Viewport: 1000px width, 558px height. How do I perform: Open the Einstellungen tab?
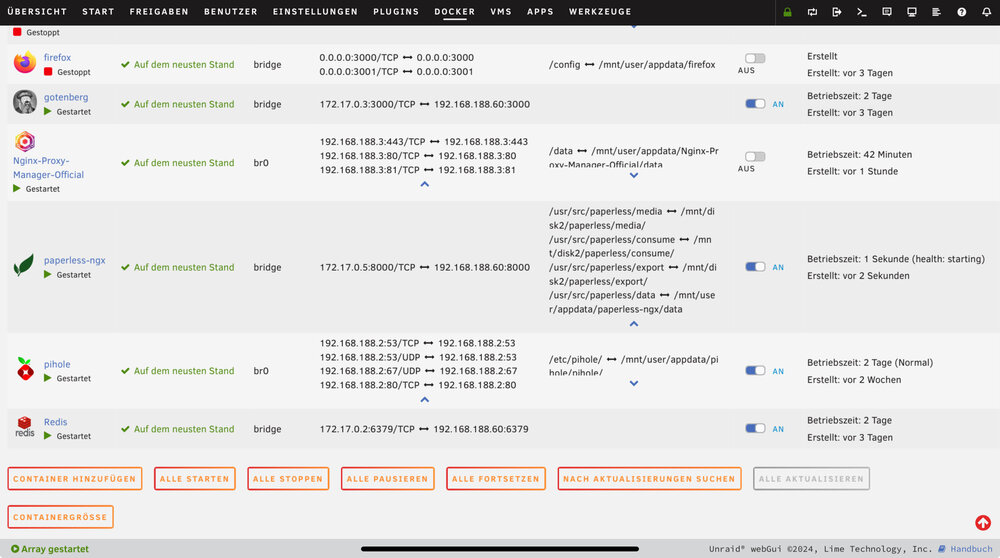(315, 11)
